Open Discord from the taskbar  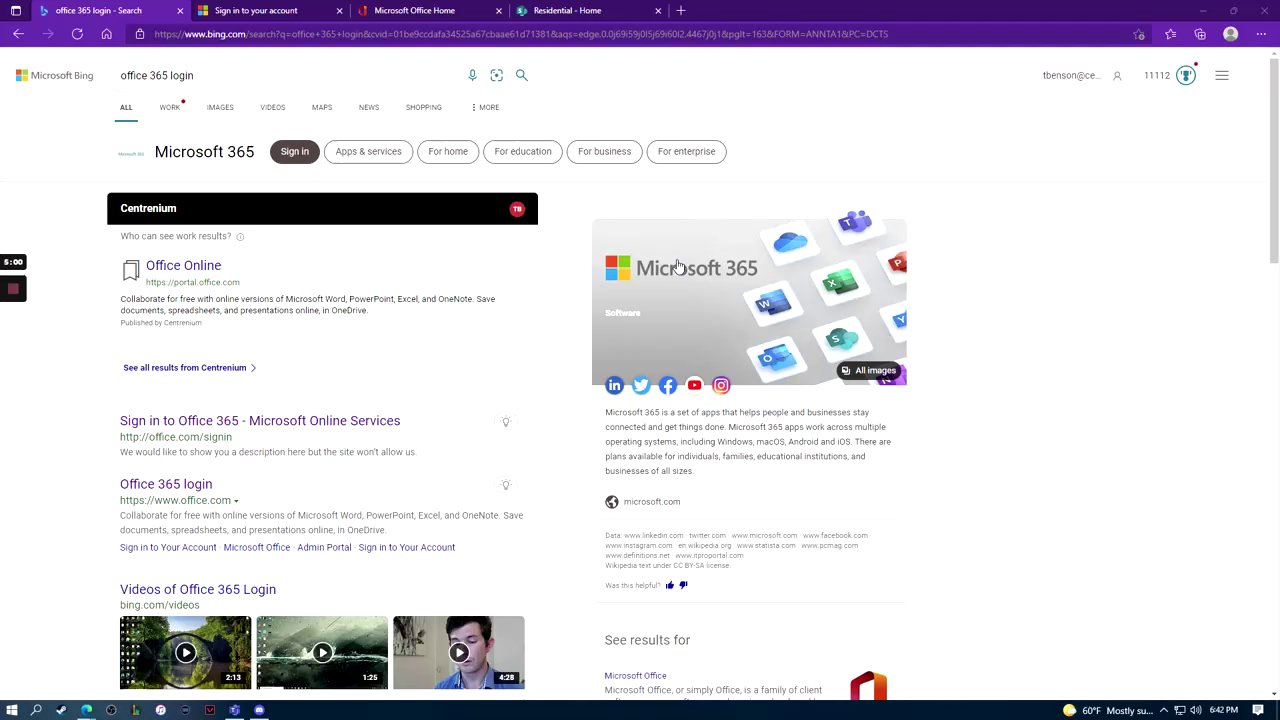(x=259, y=710)
